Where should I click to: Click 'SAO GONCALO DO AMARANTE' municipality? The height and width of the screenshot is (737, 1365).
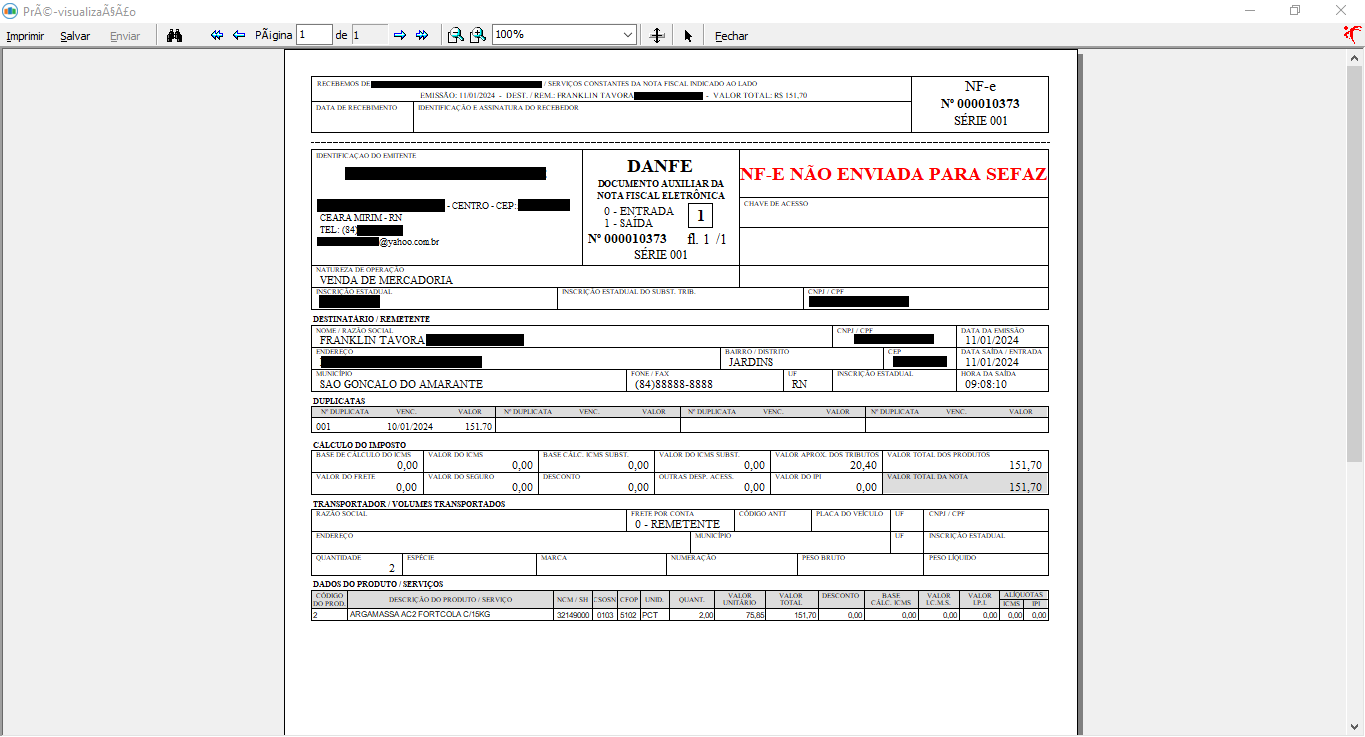click(x=401, y=384)
